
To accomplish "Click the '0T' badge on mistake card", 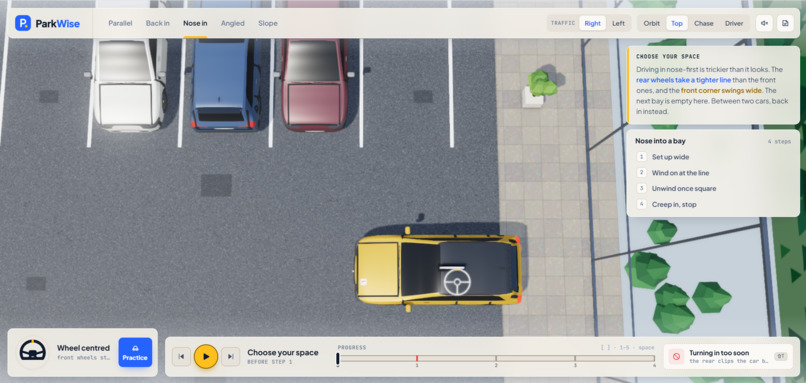I will [780, 356].
